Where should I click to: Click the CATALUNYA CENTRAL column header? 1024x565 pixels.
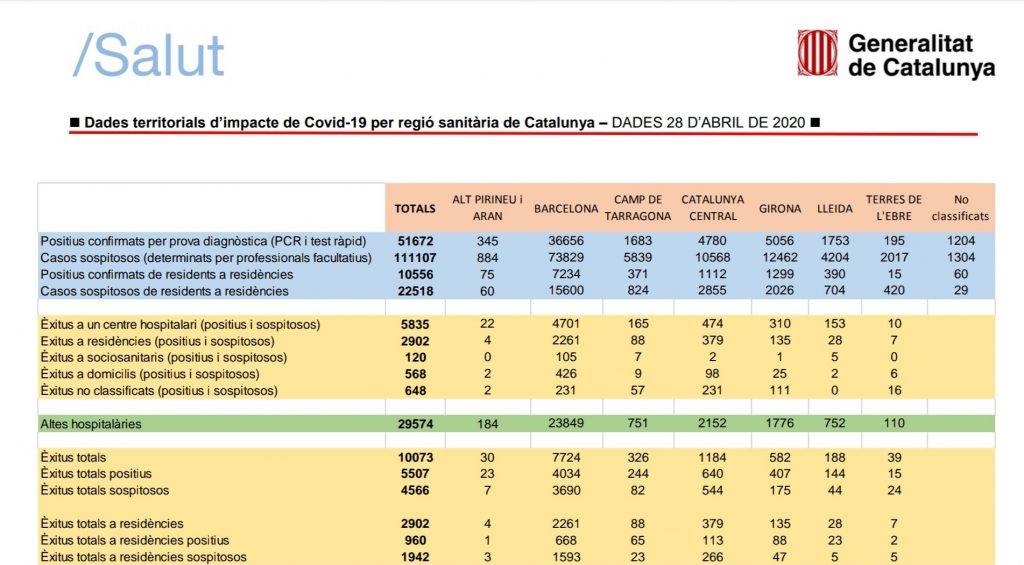(712, 208)
